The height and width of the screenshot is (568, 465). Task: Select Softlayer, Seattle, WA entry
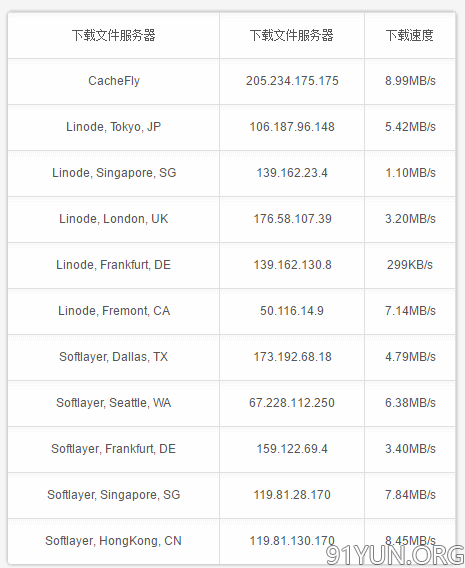[114, 403]
